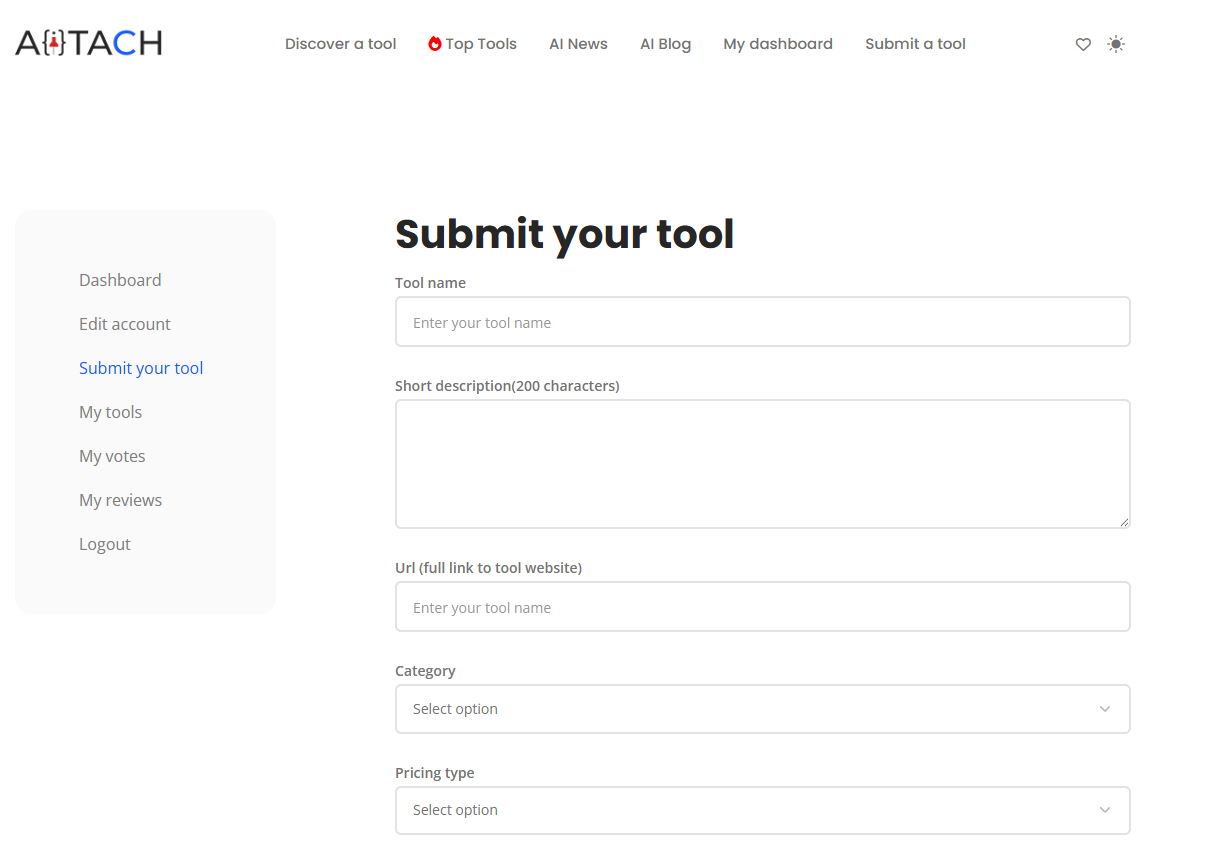Click the Category dropdown chevron arrow
This screenshot has width=1210, height=843.
[x=1105, y=709]
